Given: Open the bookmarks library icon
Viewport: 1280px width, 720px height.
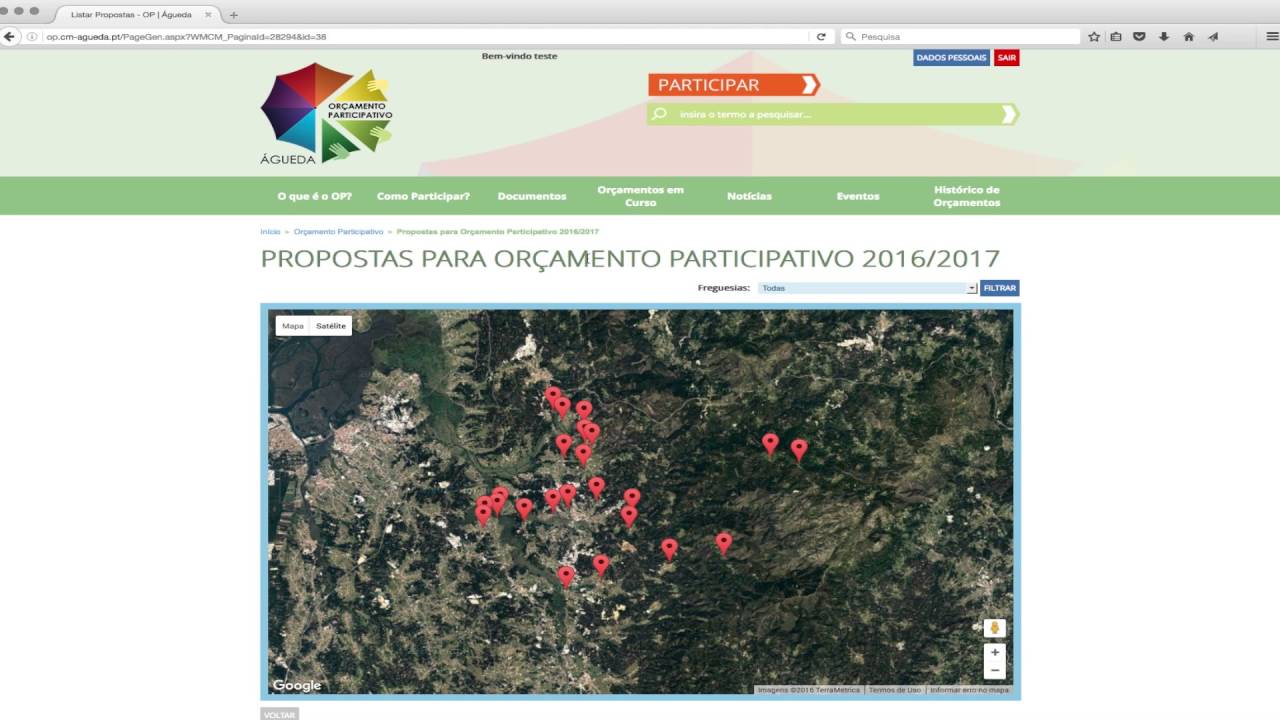Looking at the screenshot, I should pyautogui.click(x=1116, y=36).
